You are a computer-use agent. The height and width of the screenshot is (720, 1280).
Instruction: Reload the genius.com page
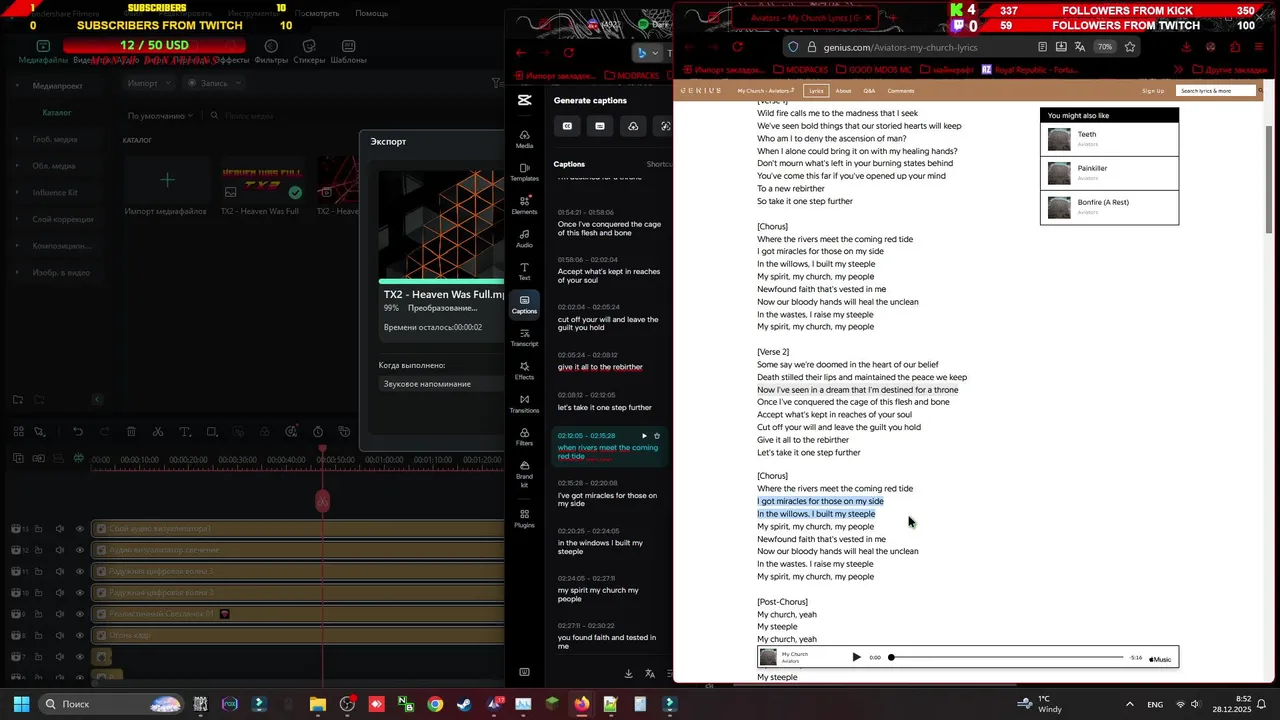coord(737,47)
